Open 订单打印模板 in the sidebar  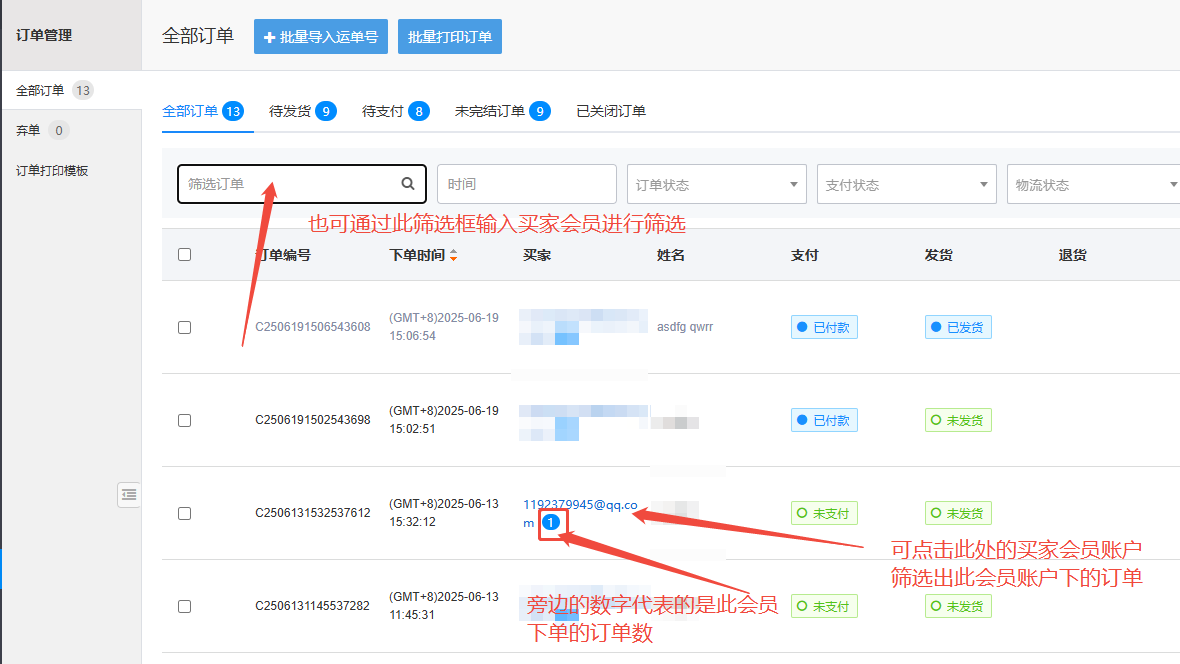coord(52,171)
